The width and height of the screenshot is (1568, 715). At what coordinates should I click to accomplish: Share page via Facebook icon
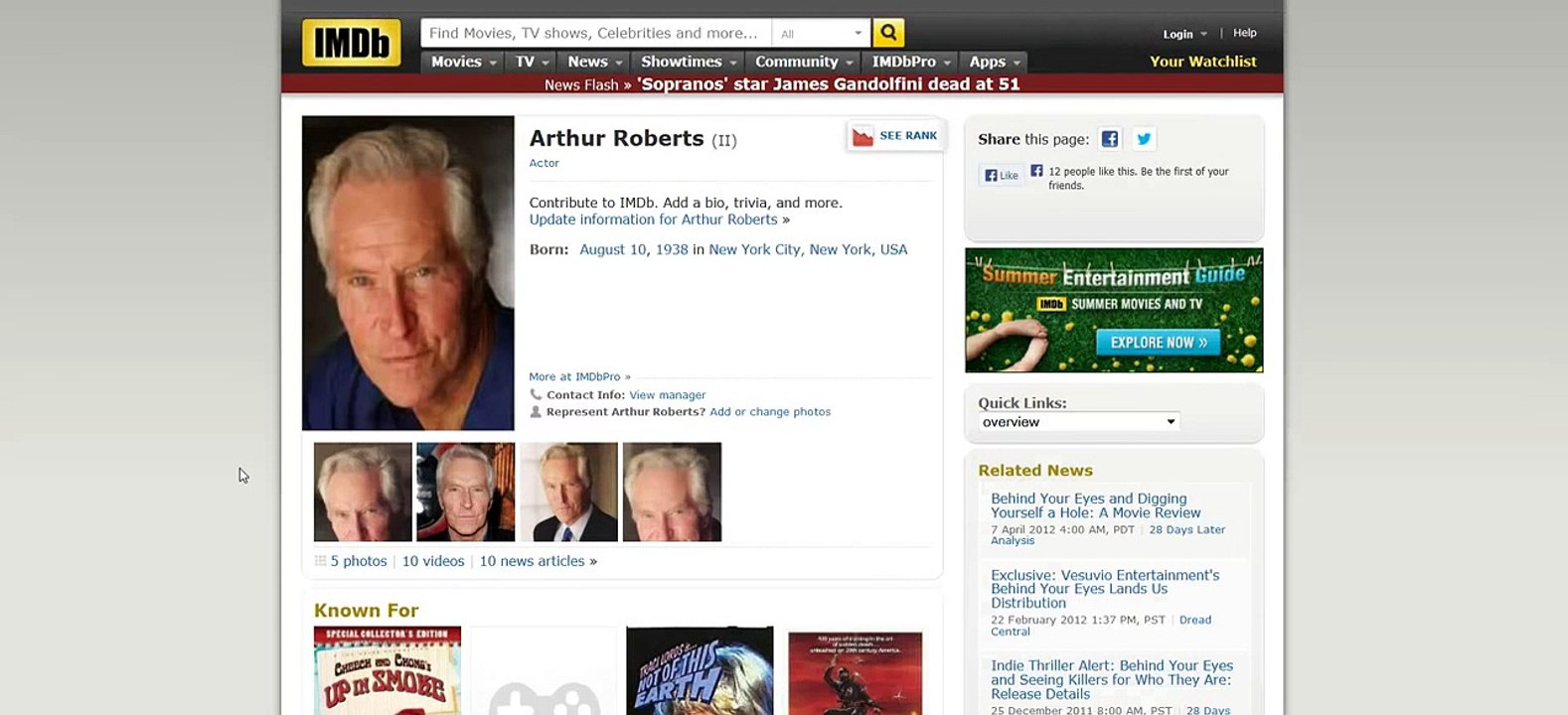(1110, 139)
